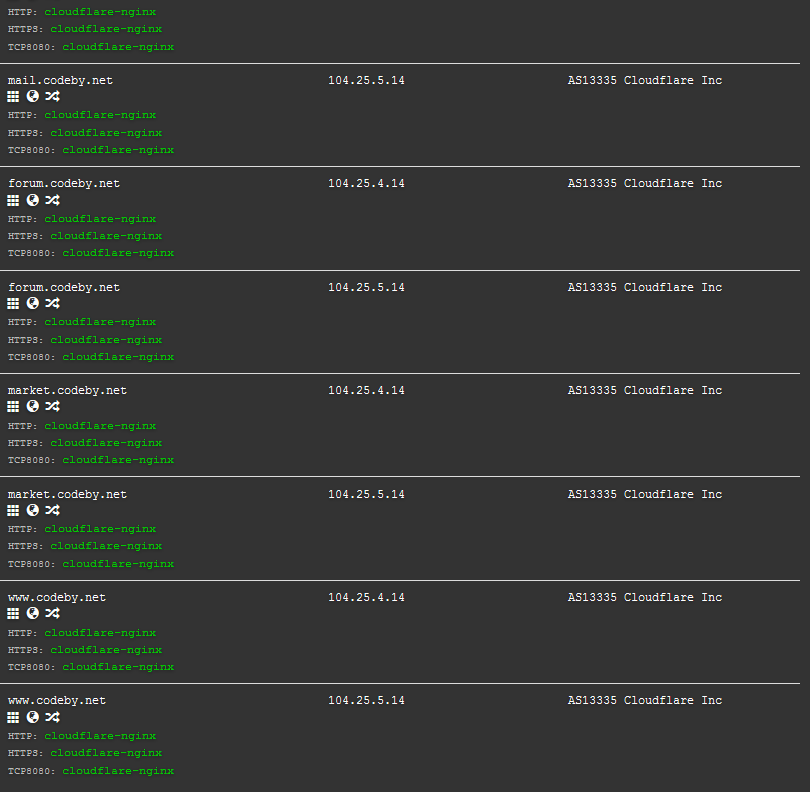Click grid icon for forum.codeby.net 104.25.5.14
Image resolution: width=810 pixels, height=792 pixels.
pyautogui.click(x=13, y=303)
